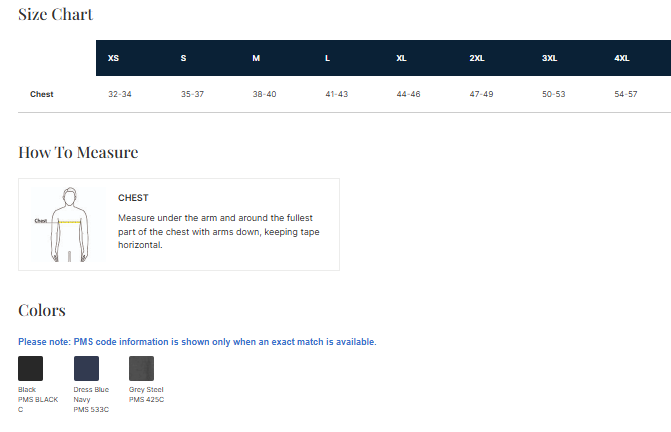
Task: Select the L size column header
Action: click(x=327, y=58)
